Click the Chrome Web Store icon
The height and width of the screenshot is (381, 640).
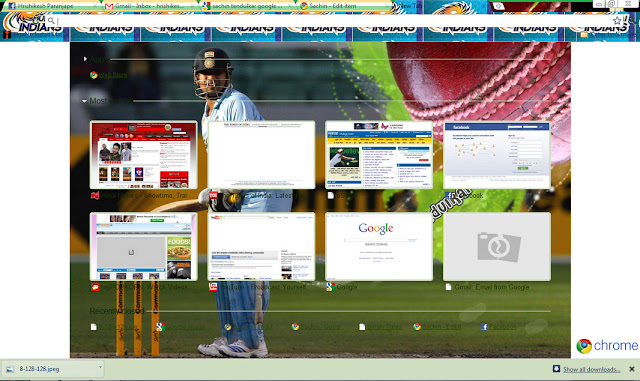[93, 75]
